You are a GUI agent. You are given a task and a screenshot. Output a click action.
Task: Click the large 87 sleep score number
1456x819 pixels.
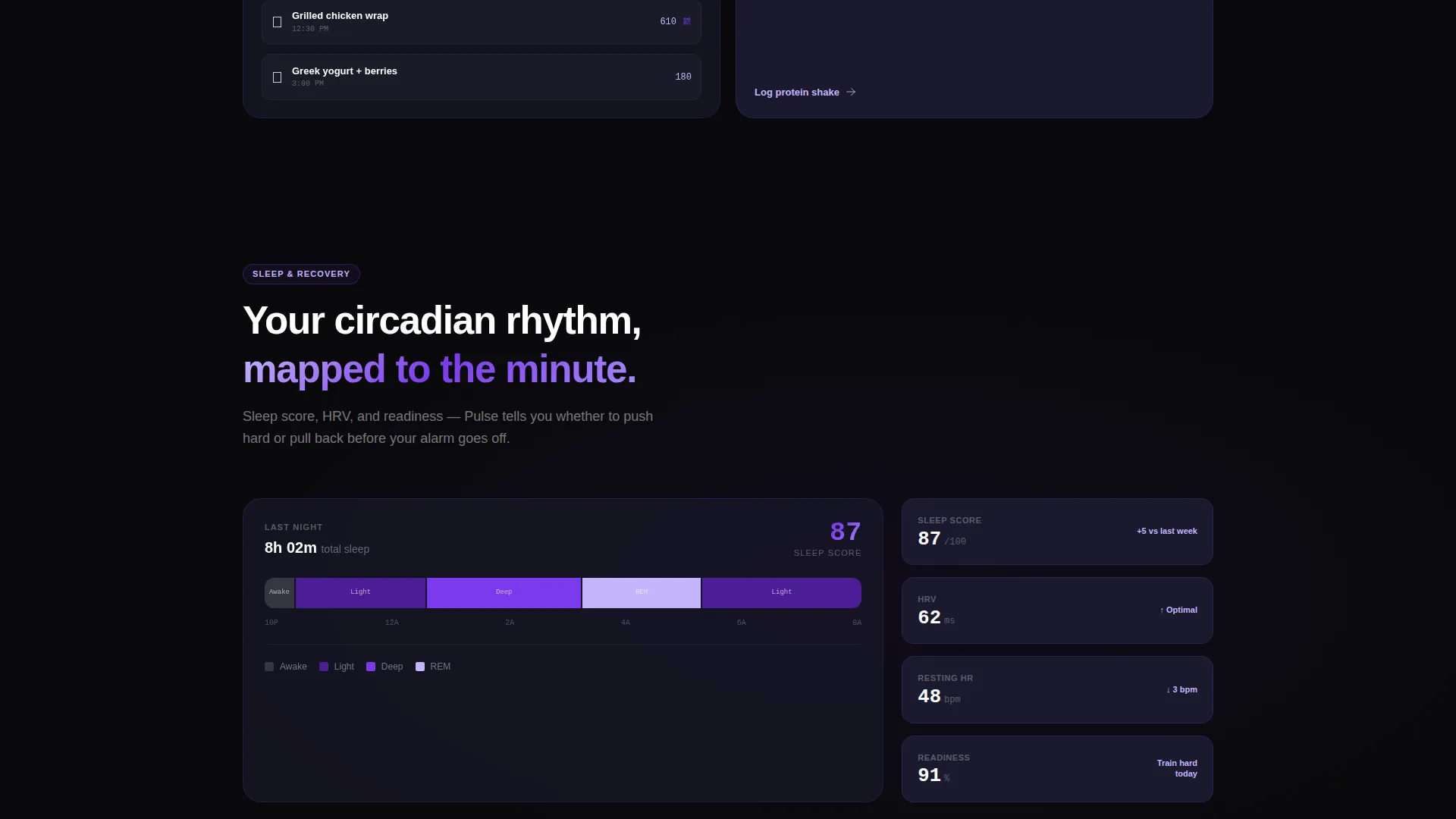[846, 532]
